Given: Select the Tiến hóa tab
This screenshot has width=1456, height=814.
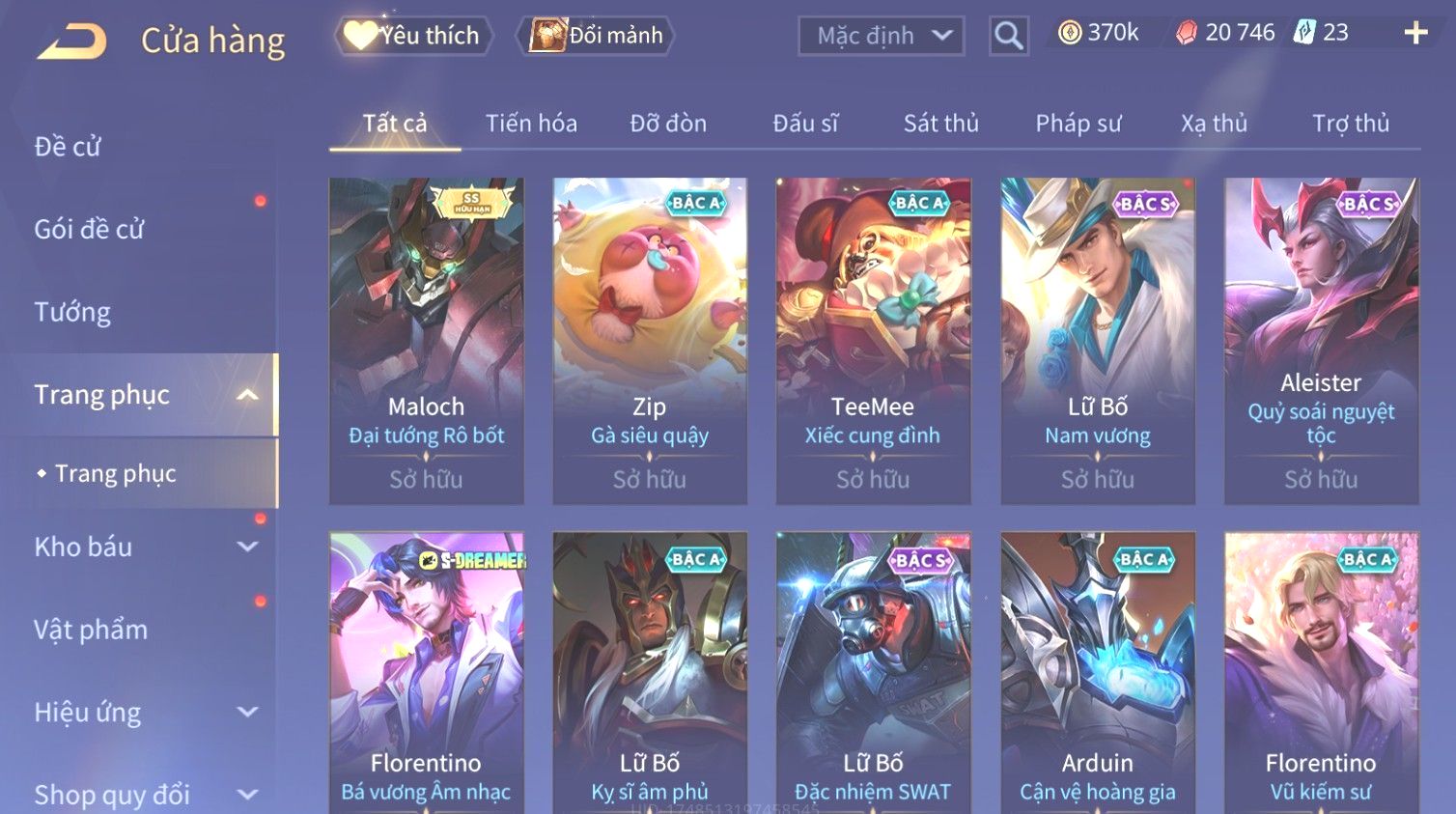Looking at the screenshot, I should [x=531, y=124].
